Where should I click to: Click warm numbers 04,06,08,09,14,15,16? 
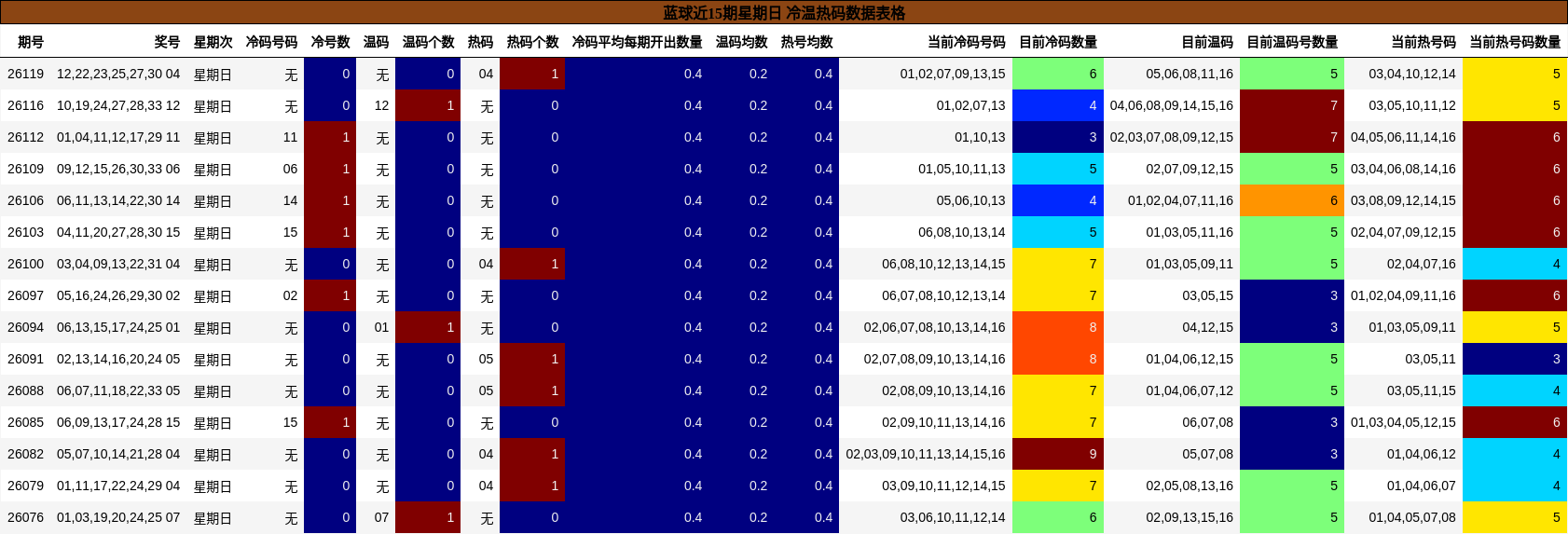(1171, 105)
